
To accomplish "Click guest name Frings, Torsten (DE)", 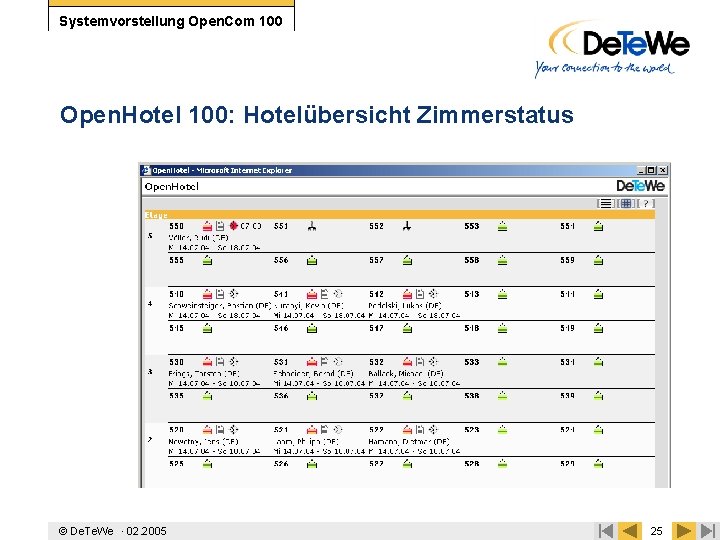I will 204,373.
